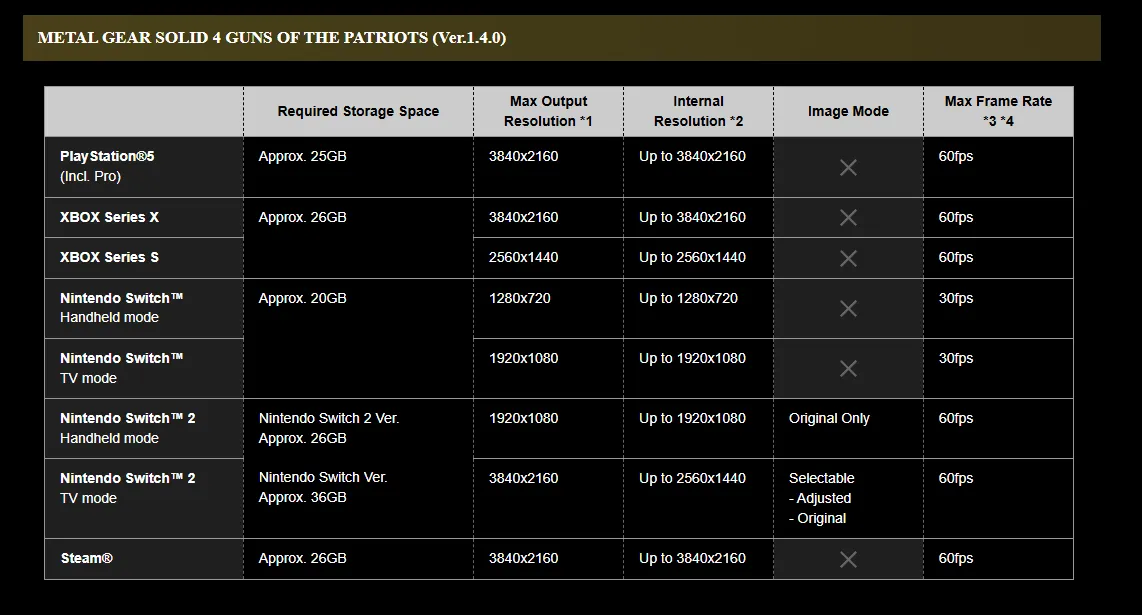Click the Max Output Resolution header
The width and height of the screenshot is (1142, 615).
coord(548,111)
